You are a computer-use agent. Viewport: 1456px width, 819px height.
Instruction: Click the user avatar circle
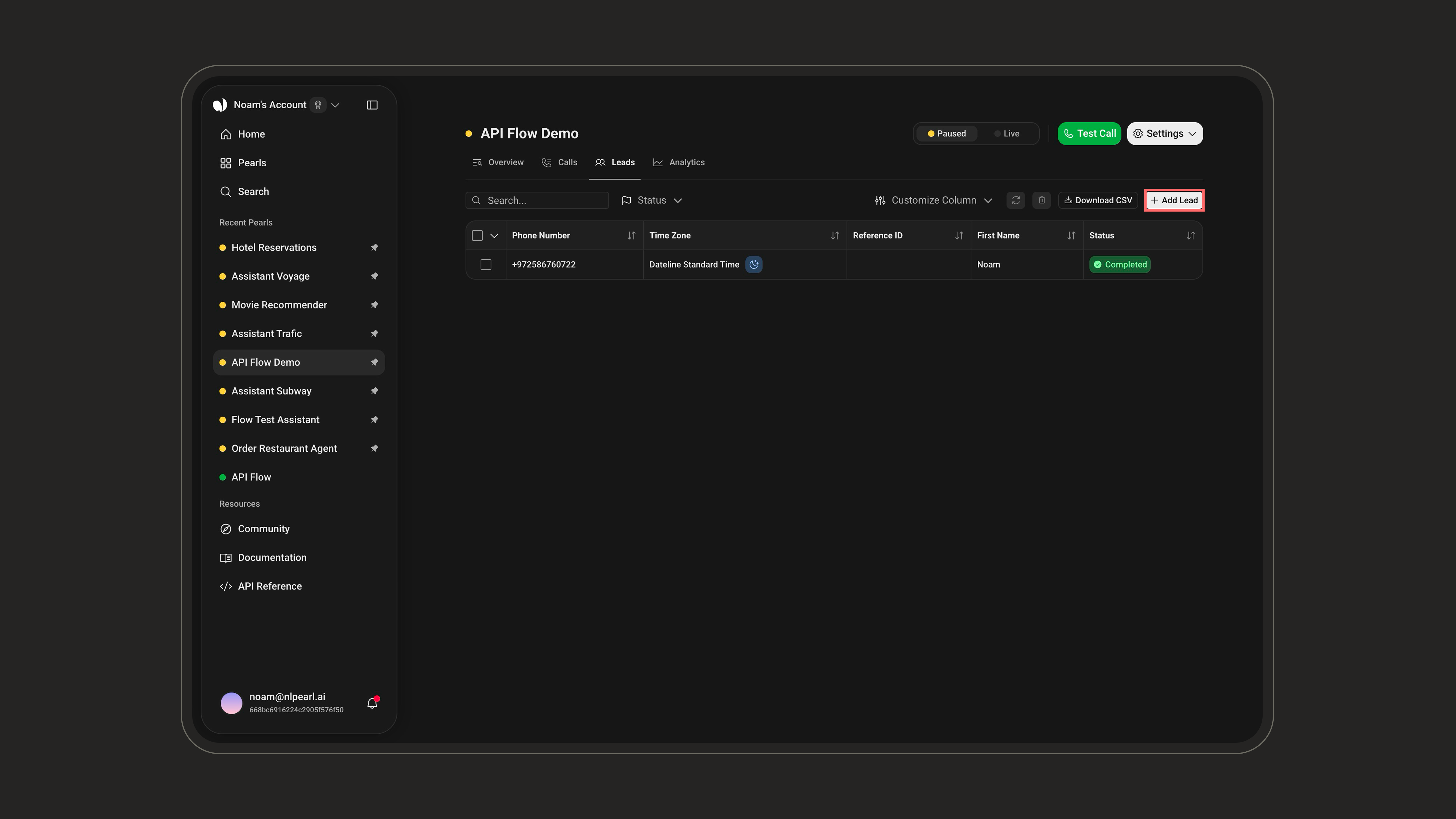(x=231, y=703)
